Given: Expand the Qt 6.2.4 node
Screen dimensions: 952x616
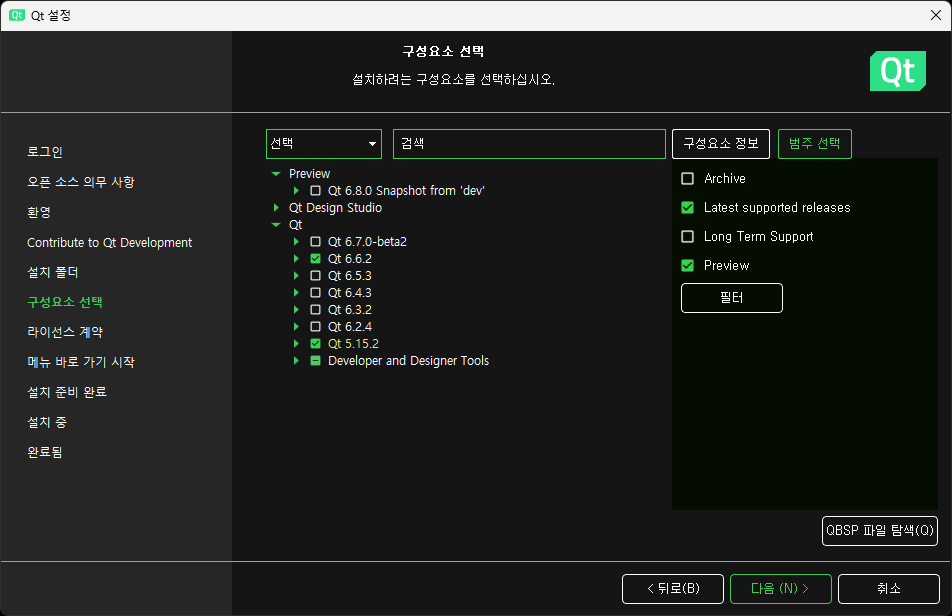Looking at the screenshot, I should coord(296,327).
